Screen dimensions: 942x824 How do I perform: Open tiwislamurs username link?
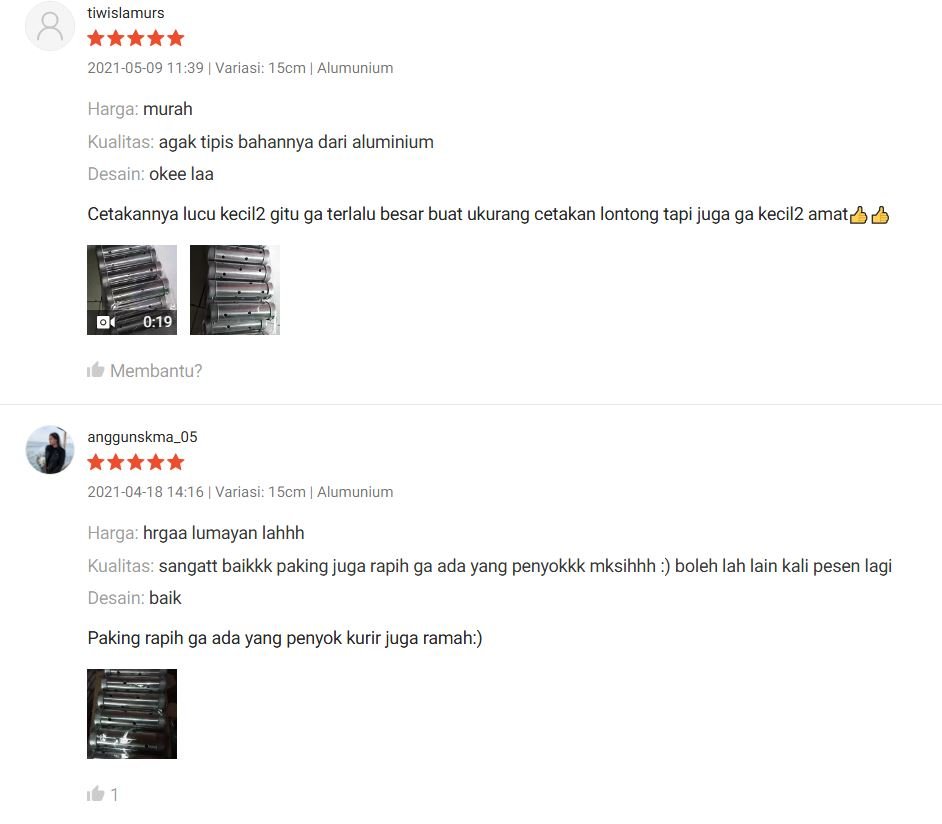[x=126, y=13]
